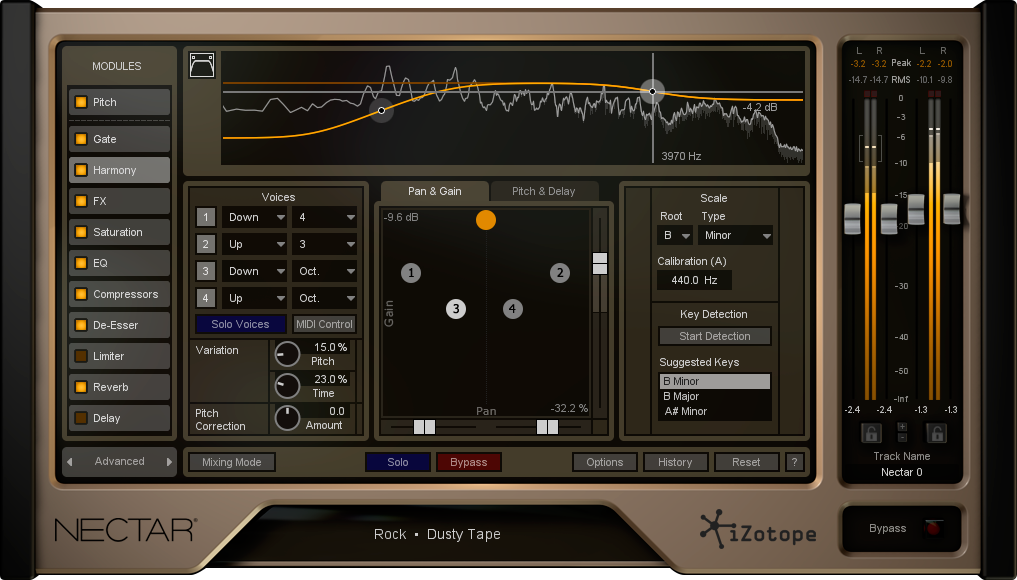Viewport: 1017px width, 580px height.
Task: Open the Compressors module
Action: coord(119,294)
